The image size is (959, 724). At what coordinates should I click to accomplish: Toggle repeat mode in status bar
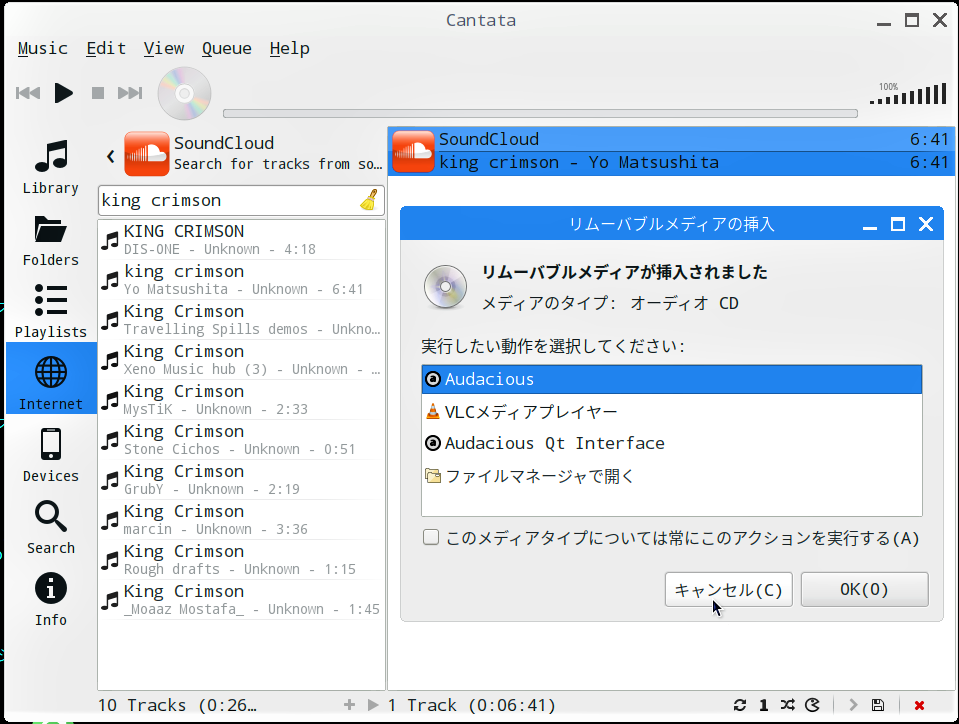740,705
